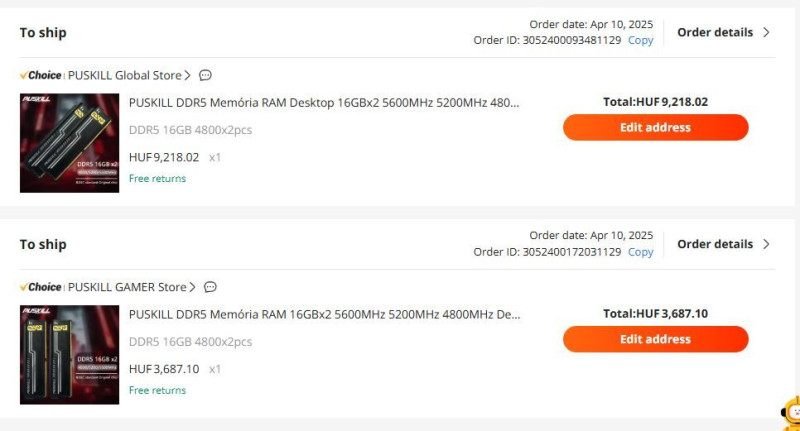
Task: Click the Choice badge on Global Store order
Action: [41, 75]
